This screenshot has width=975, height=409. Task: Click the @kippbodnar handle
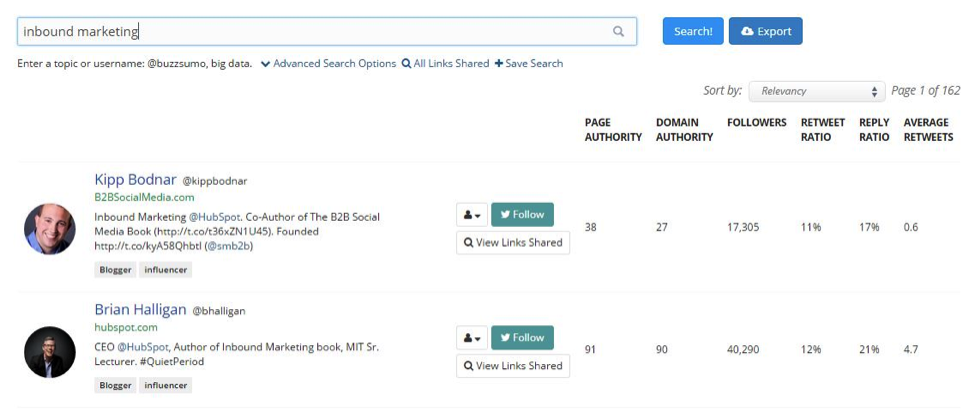(215, 182)
